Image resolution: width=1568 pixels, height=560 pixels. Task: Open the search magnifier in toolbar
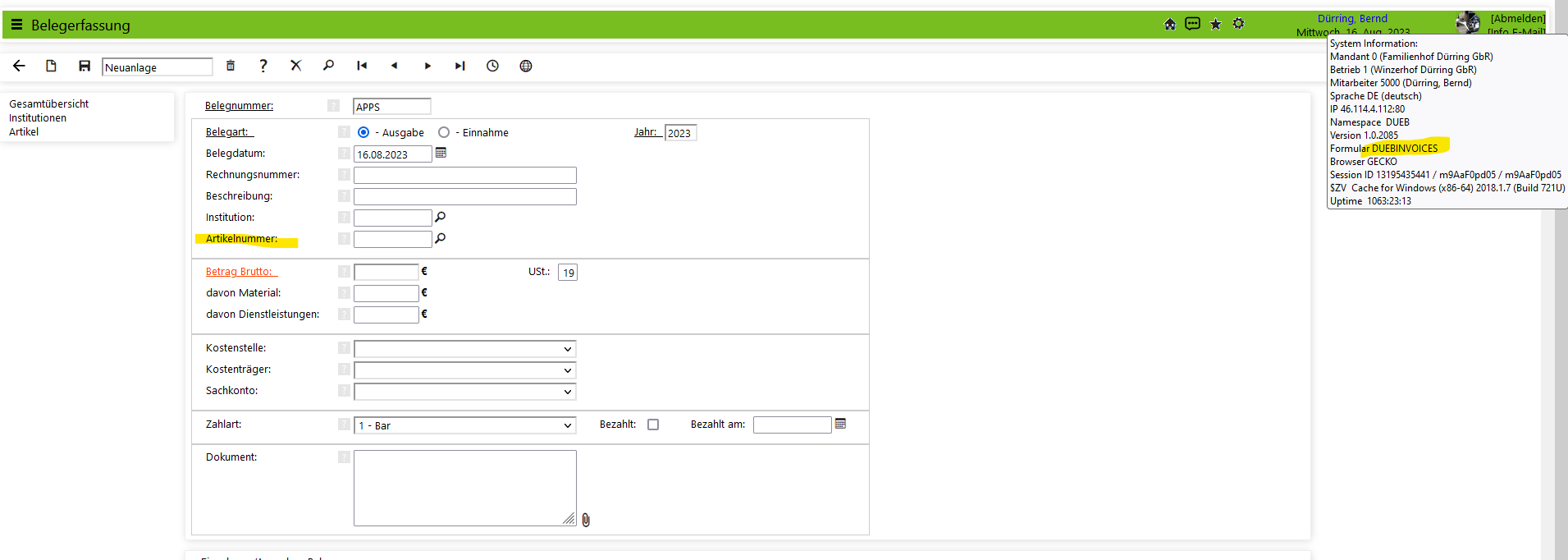coord(328,66)
